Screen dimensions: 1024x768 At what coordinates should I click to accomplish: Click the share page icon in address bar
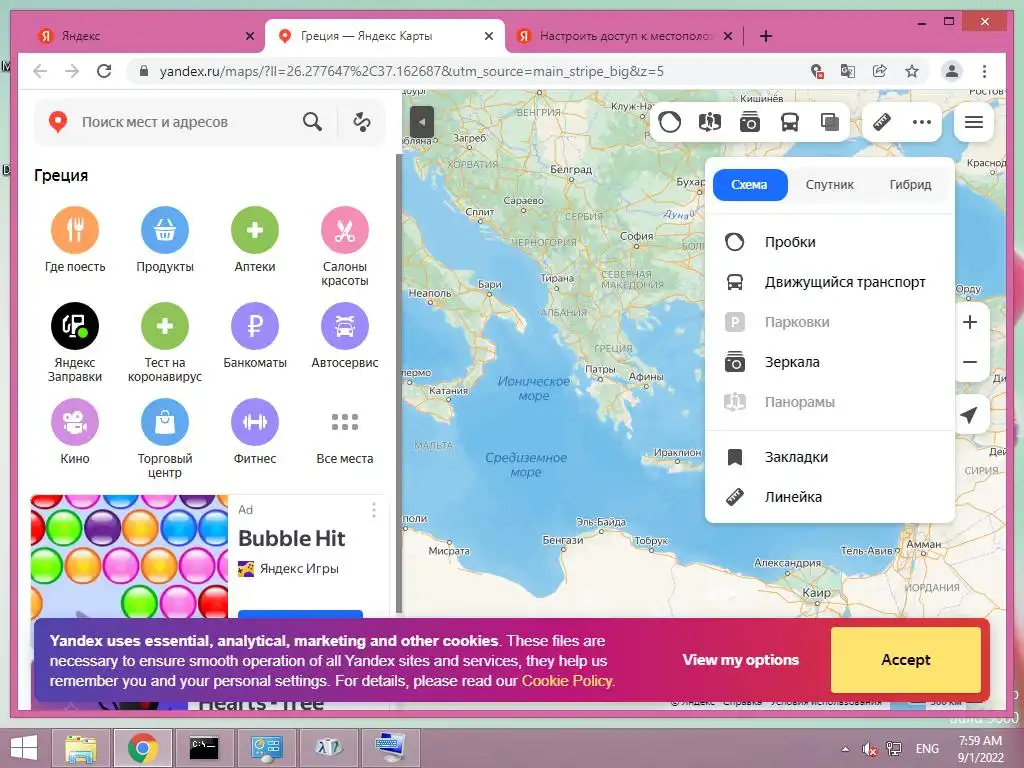[x=880, y=71]
